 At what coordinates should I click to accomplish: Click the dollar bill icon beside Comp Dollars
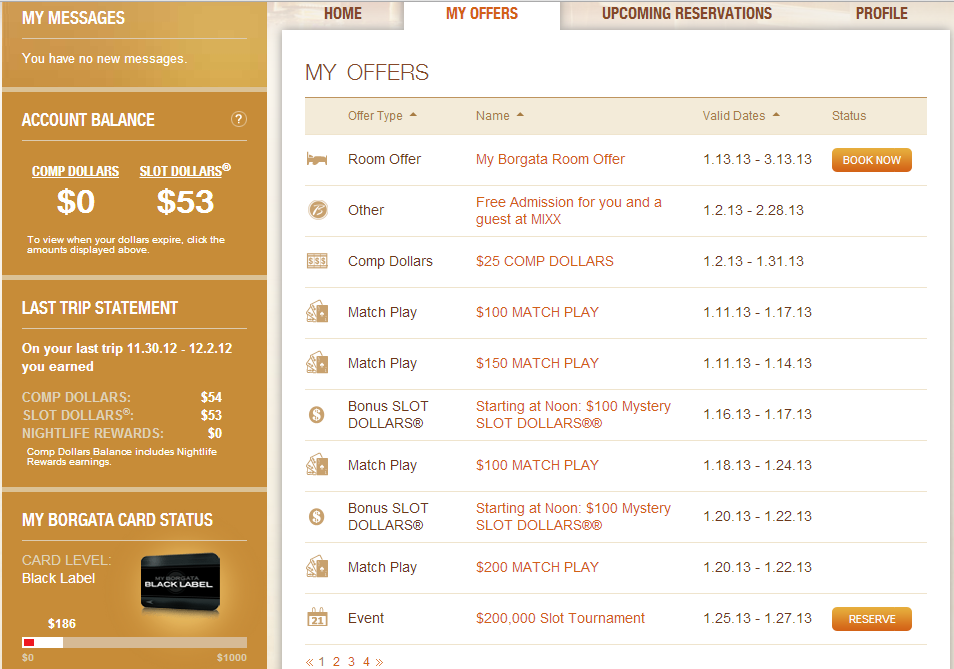coord(317,261)
